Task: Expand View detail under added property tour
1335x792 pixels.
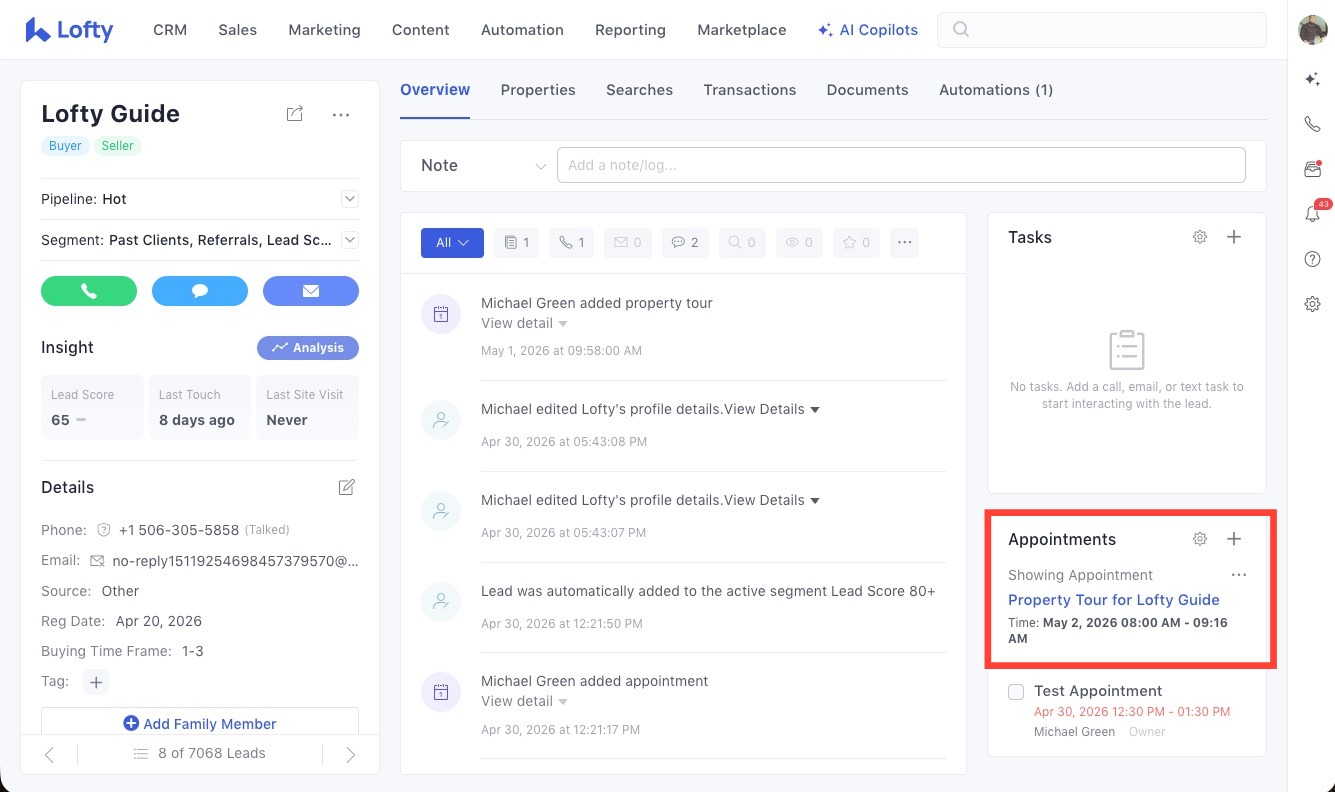Action: coord(525,323)
